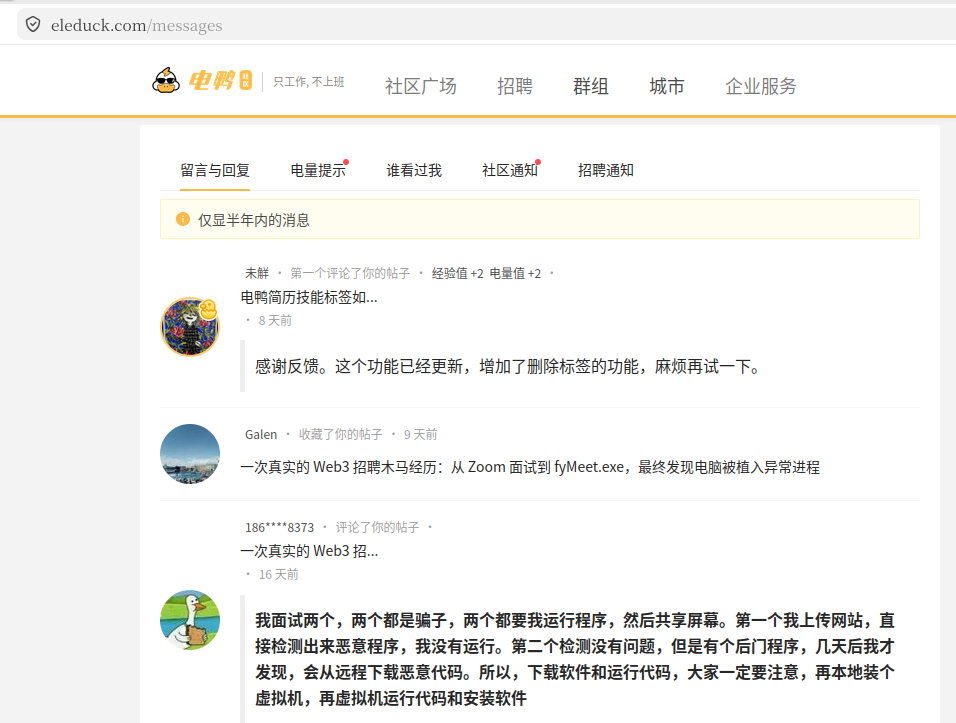Open the Web3 招聘木马经历 post Galen bookmarked
956x723 pixels.
point(530,467)
